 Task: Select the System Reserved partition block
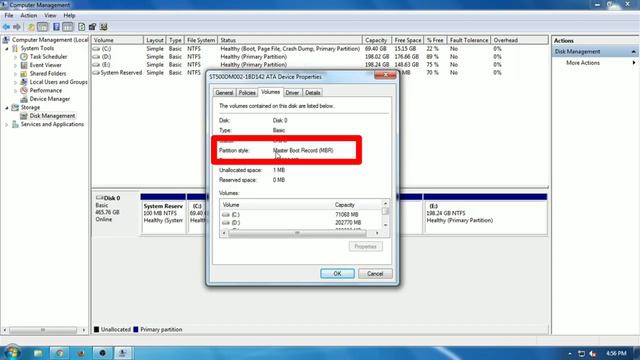tap(163, 214)
